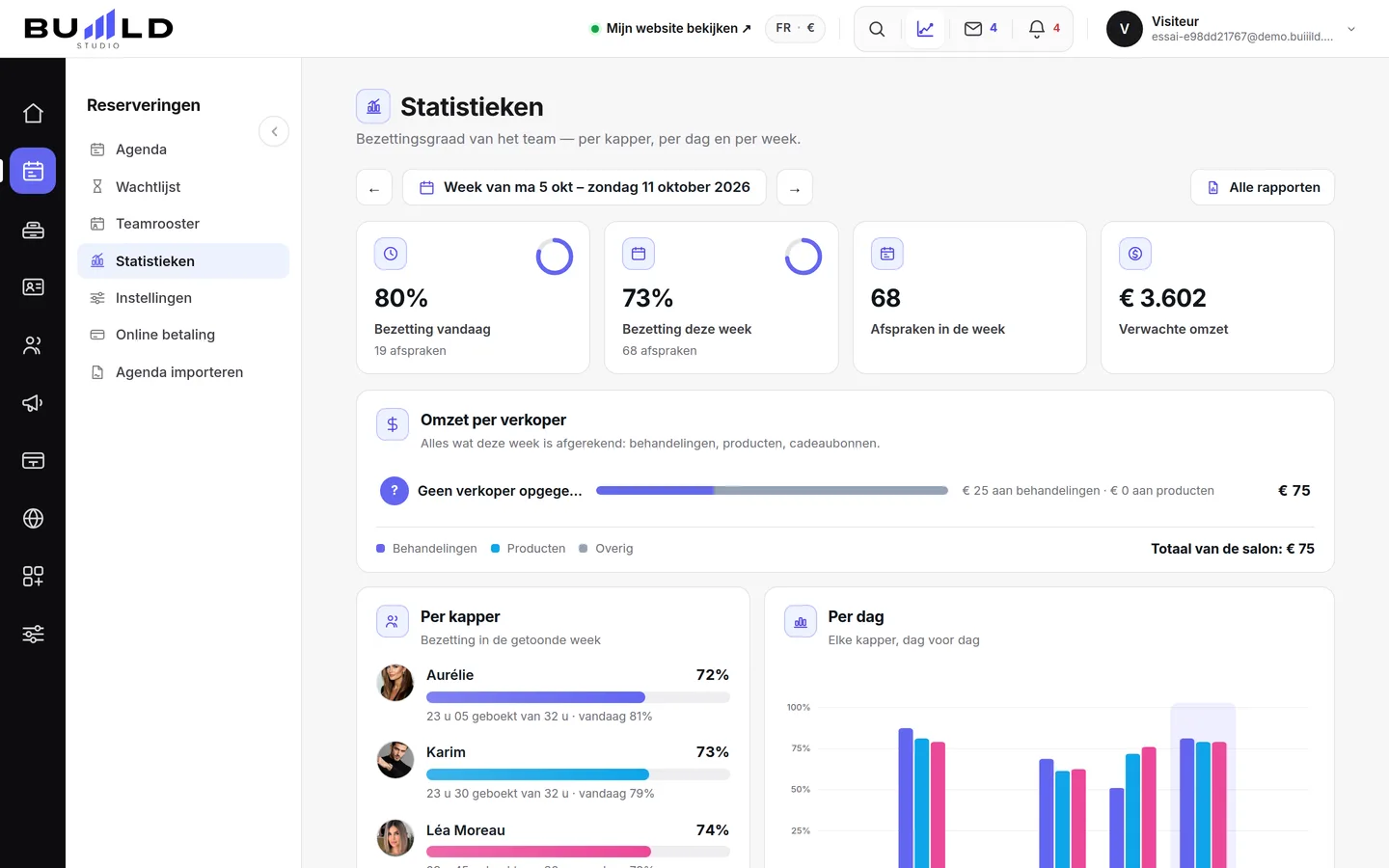Click the Omzet per verkoper dollar icon
Screen dimensions: 1389x868
393,424
